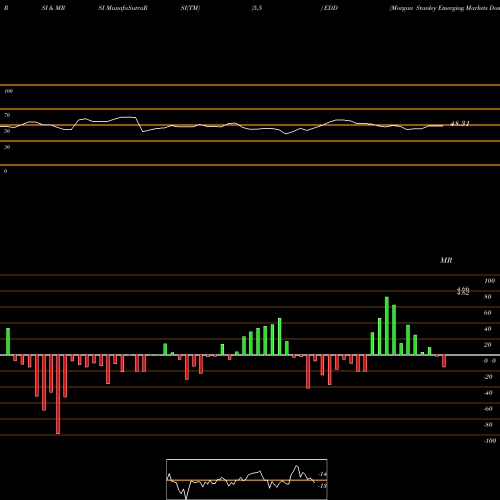The image size is (500, 500).
Task: Click the 'MR' label above the bar chart
Action: click(446, 260)
